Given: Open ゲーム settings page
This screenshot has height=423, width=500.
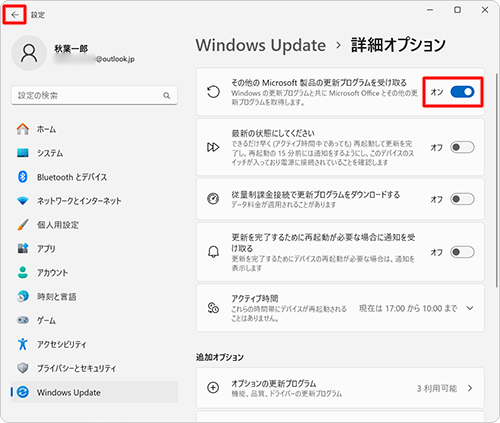Looking at the screenshot, I should (x=94, y=320).
